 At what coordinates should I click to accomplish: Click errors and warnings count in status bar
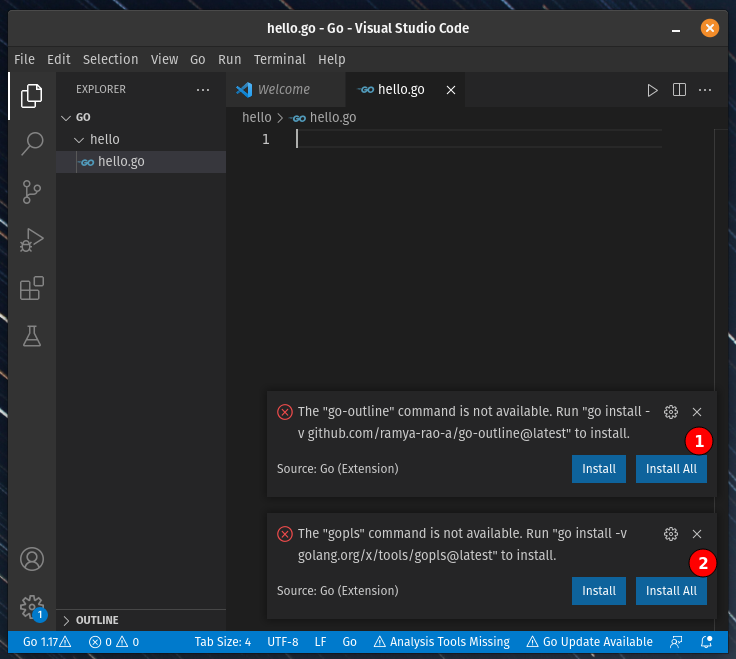pyautogui.click(x=114, y=642)
